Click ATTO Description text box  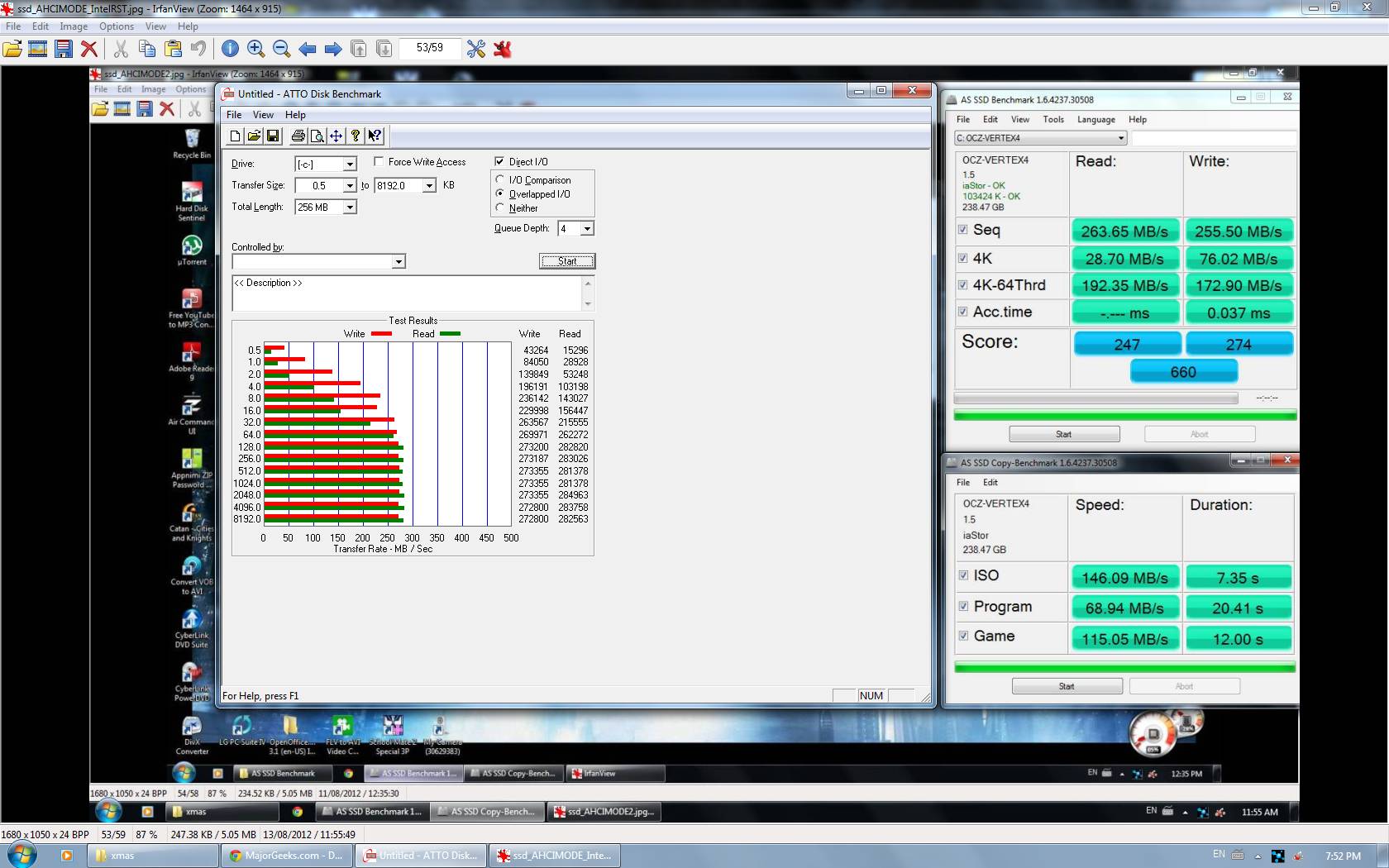tap(408, 293)
